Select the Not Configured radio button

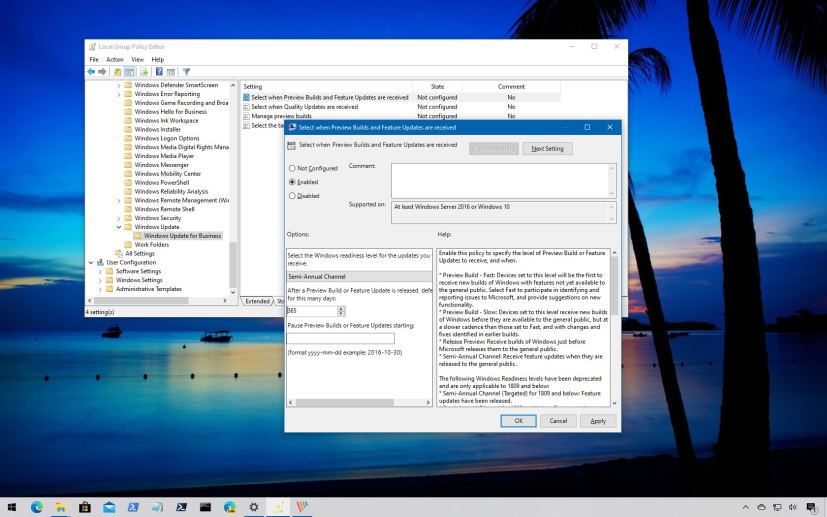pyautogui.click(x=292, y=168)
